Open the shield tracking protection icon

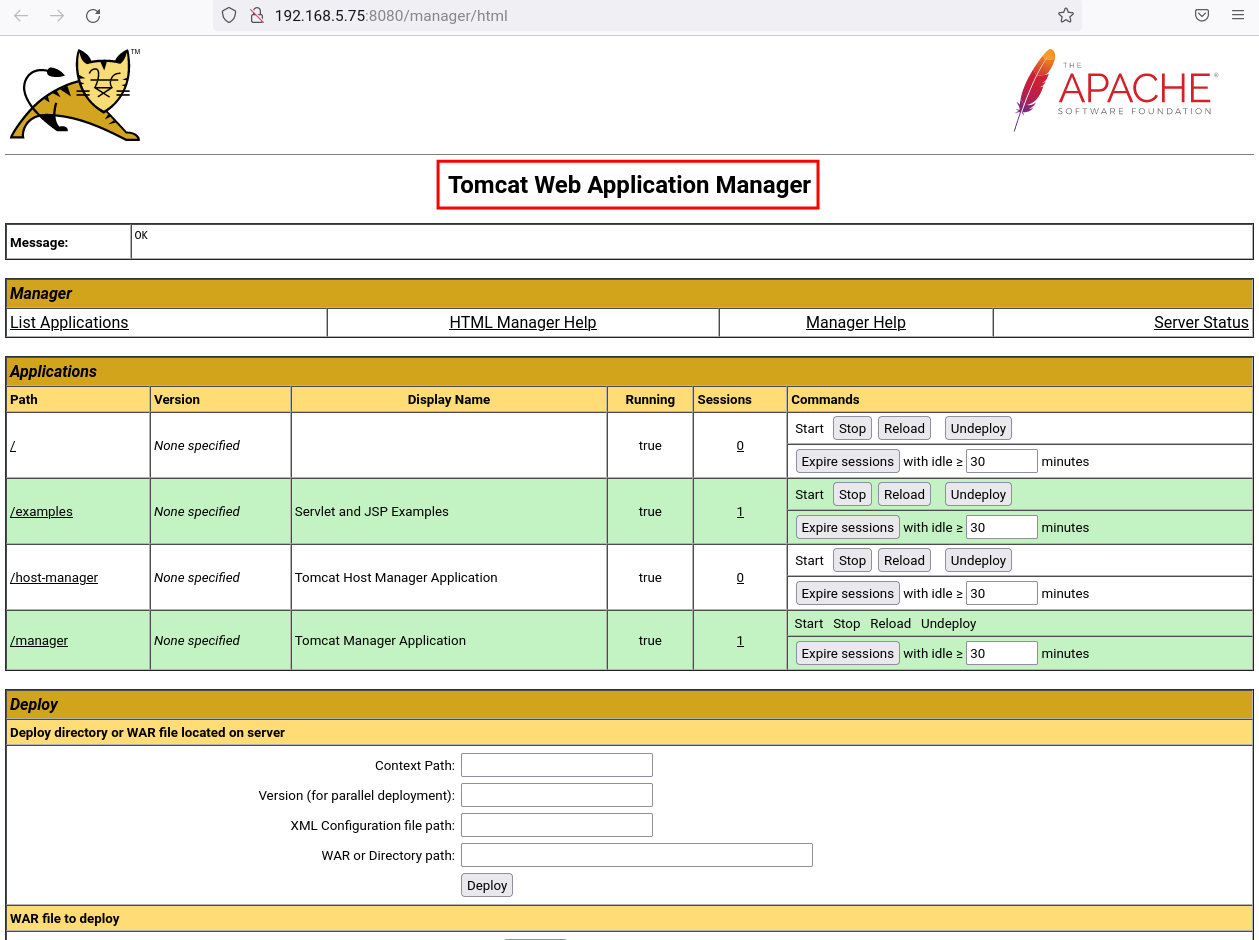tap(229, 16)
